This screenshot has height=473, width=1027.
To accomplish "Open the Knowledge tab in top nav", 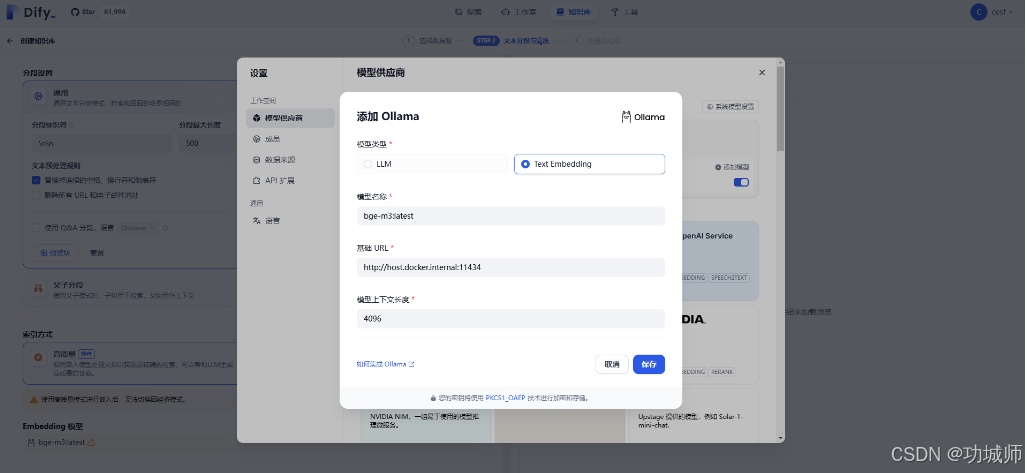I will pyautogui.click(x=574, y=12).
